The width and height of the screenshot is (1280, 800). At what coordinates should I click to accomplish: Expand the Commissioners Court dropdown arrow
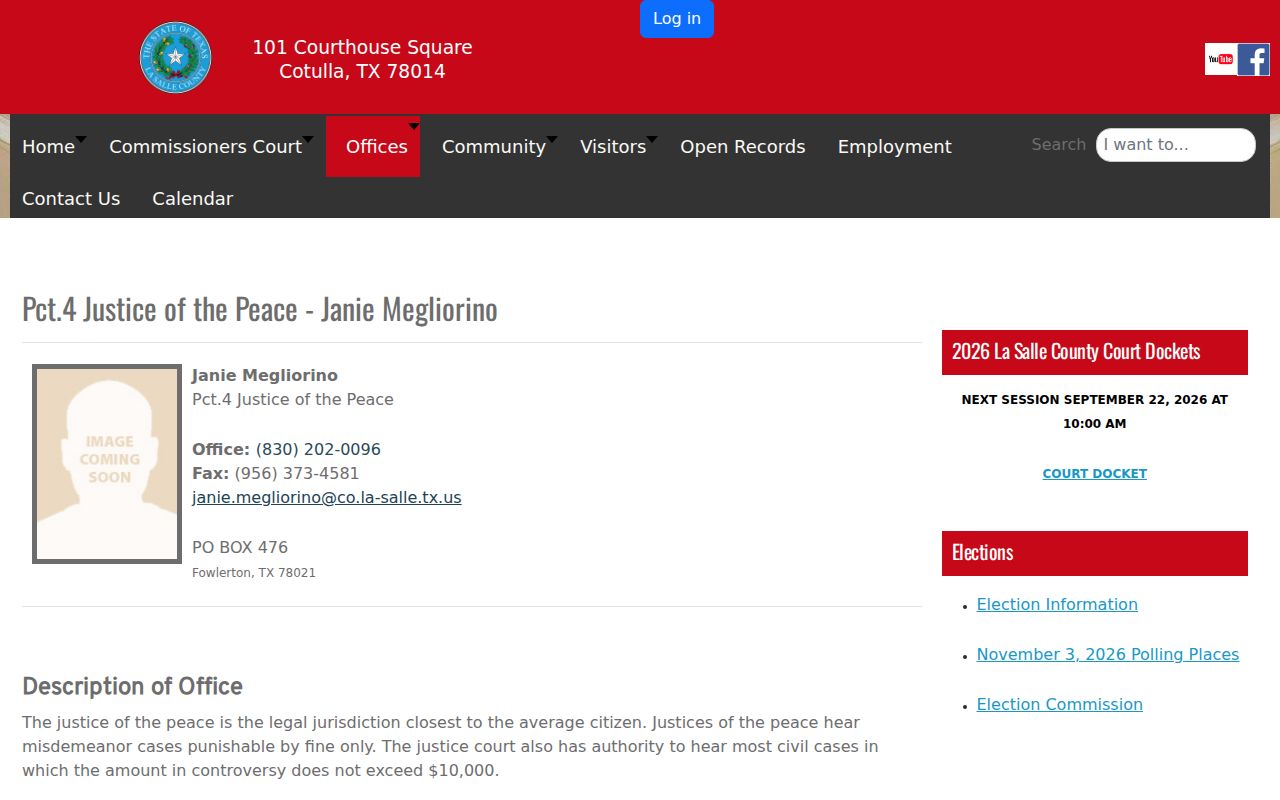pos(308,139)
